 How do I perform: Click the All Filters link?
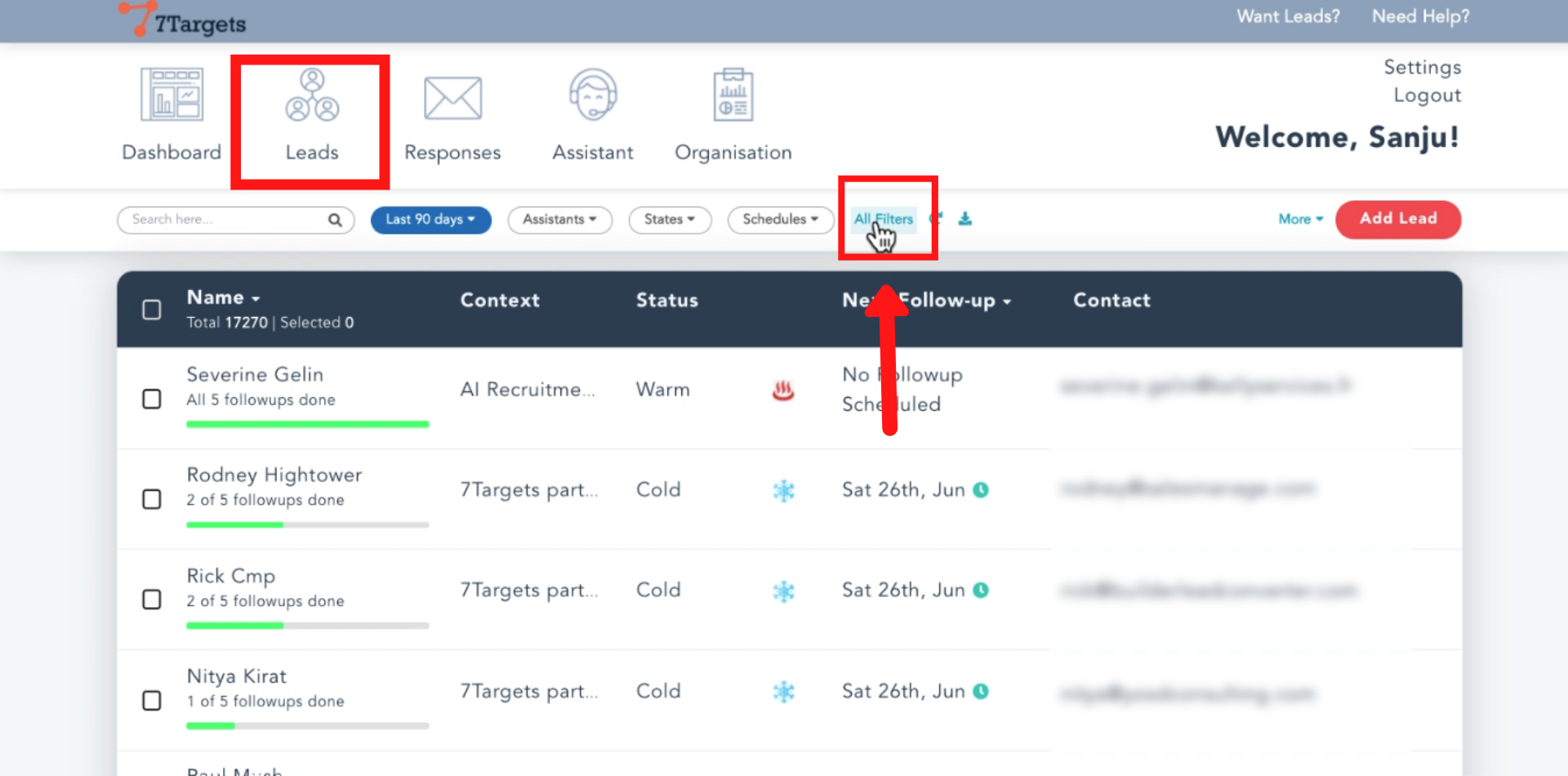pos(883,219)
